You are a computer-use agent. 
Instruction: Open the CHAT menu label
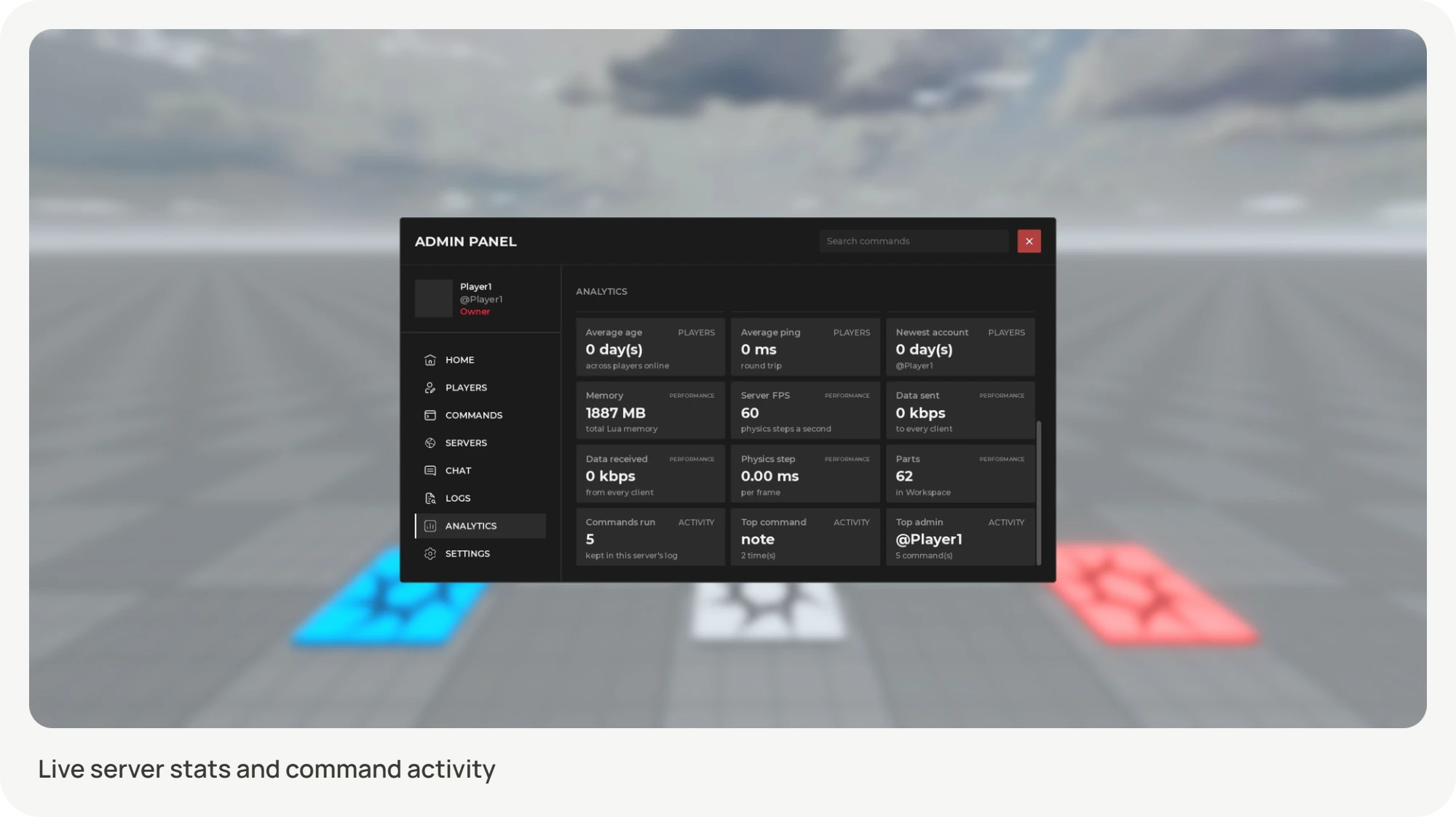coord(458,470)
